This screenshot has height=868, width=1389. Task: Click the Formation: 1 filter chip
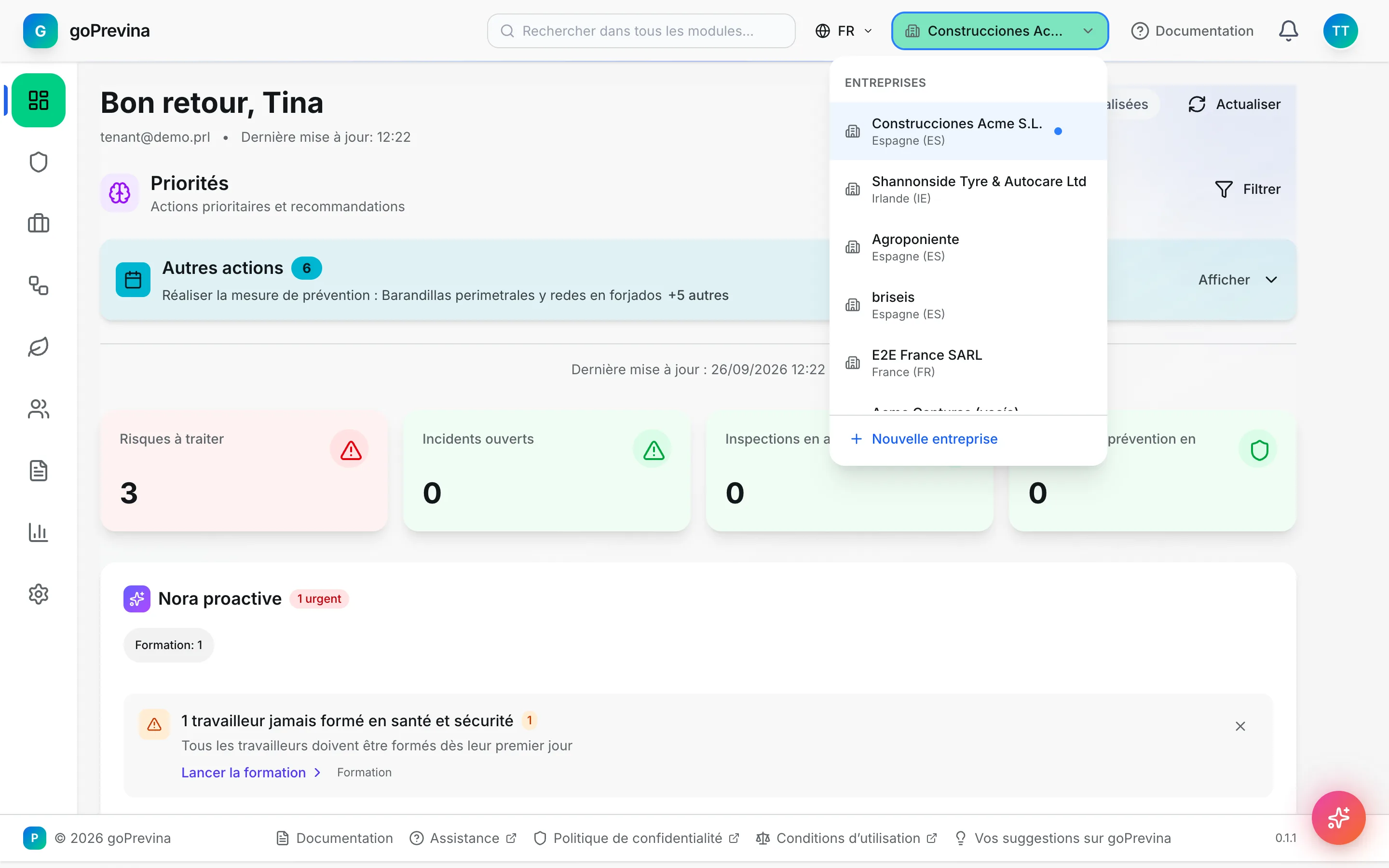coord(169,645)
